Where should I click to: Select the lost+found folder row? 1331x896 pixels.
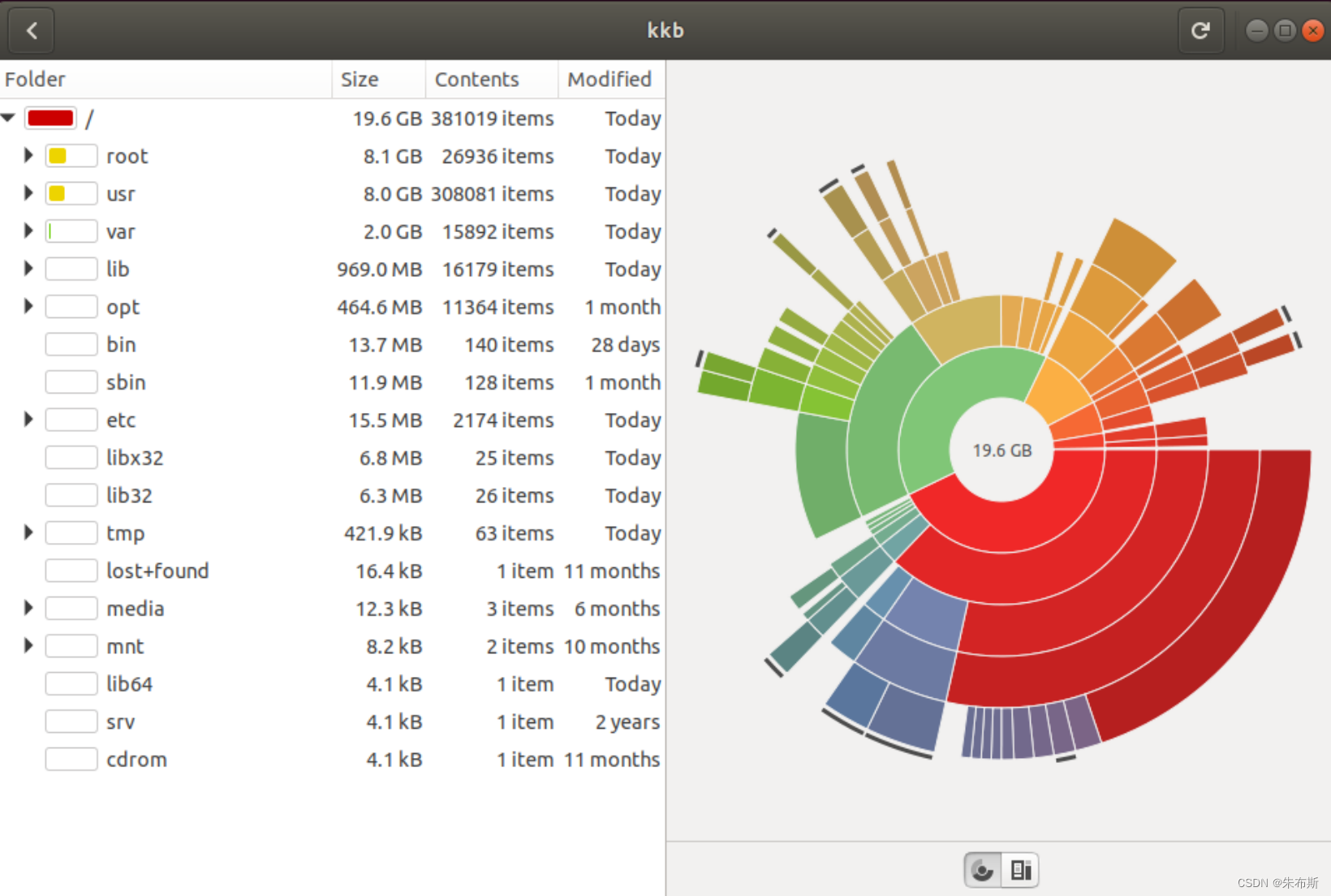[x=157, y=571]
